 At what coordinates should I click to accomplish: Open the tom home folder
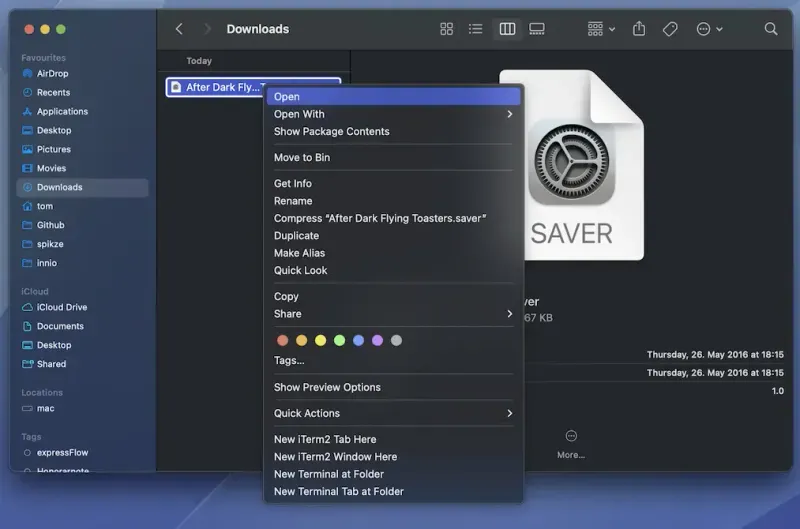coord(83,206)
